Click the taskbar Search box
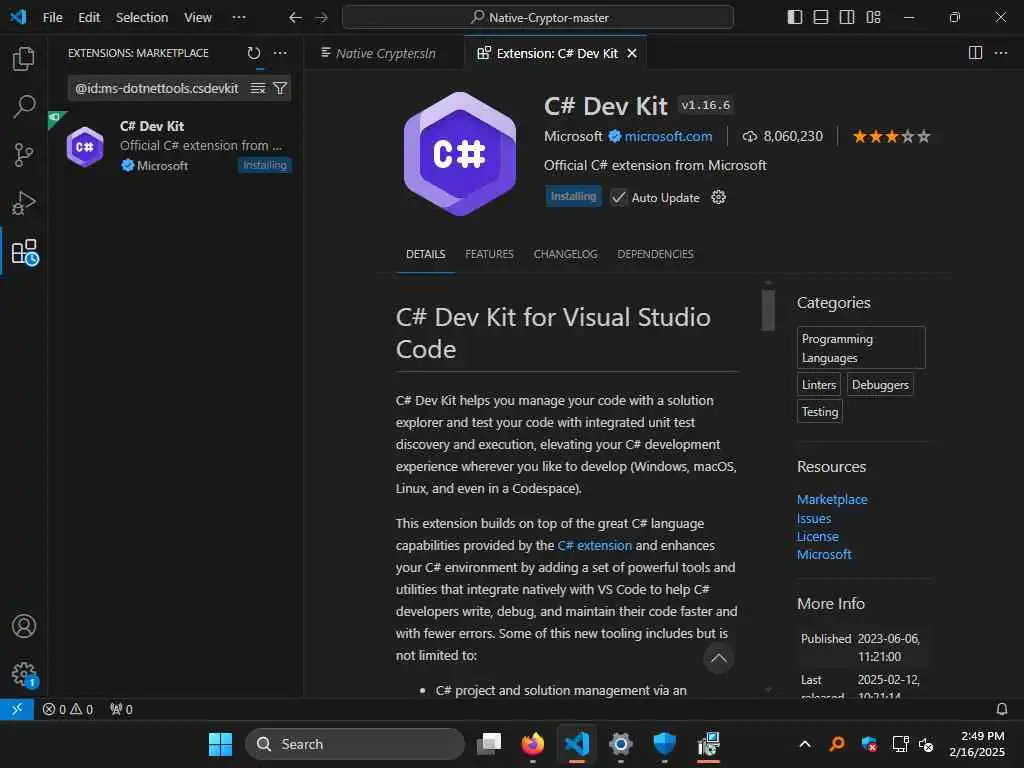Image resolution: width=1024 pixels, height=768 pixels. click(355, 744)
